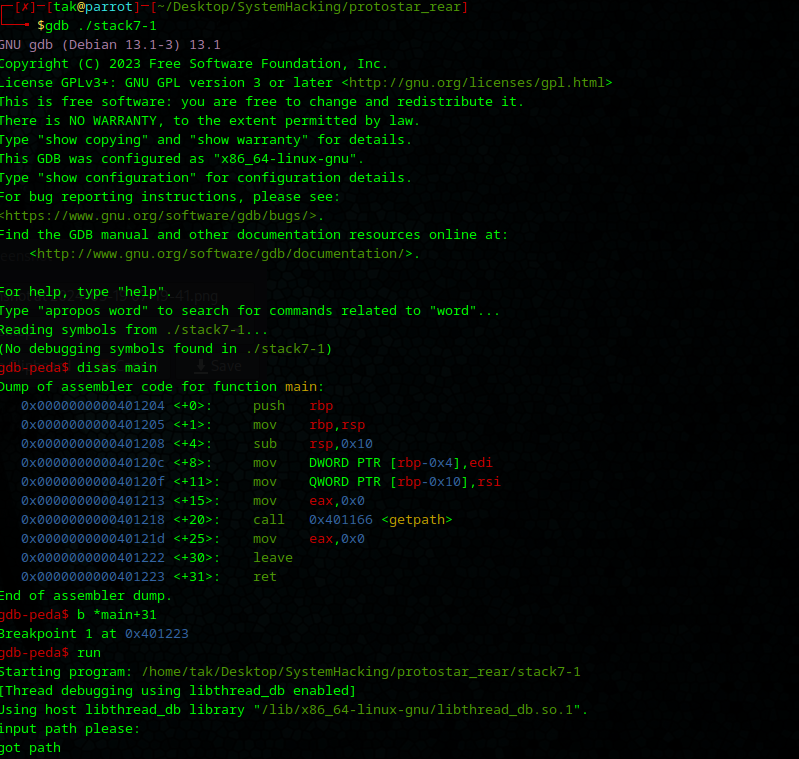The width and height of the screenshot is (799, 759).
Task: Click the 'b *main+31' command
Action: pos(117,614)
